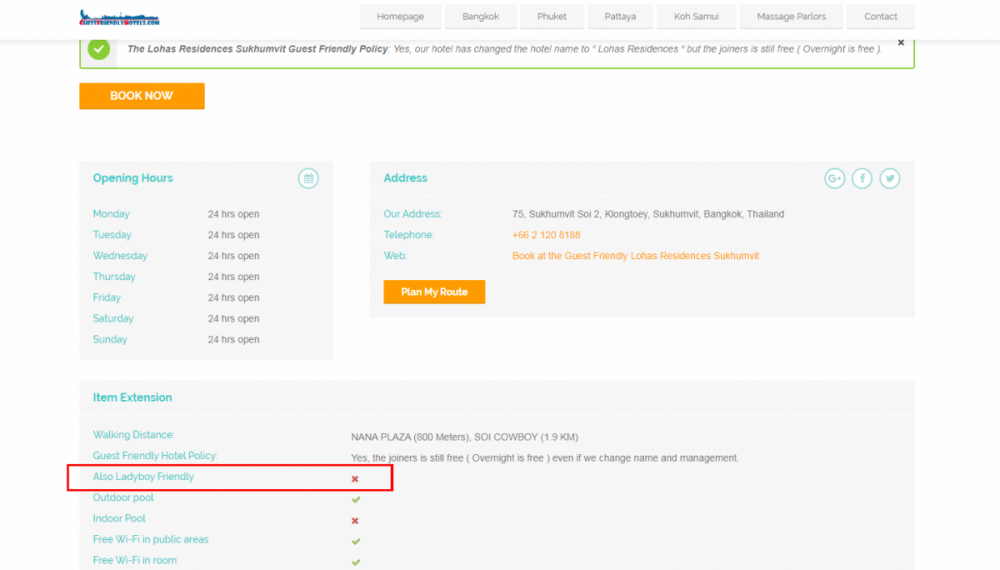Image resolution: width=1000 pixels, height=570 pixels.
Task: Open the Homepage menu item
Action: pyautogui.click(x=401, y=17)
